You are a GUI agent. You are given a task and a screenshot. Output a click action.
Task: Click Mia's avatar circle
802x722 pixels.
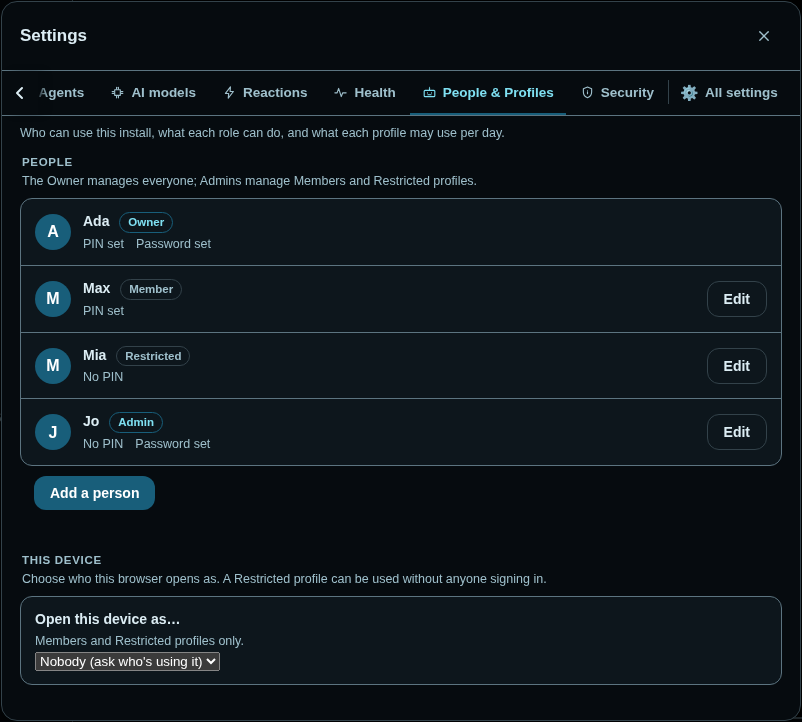(x=53, y=366)
